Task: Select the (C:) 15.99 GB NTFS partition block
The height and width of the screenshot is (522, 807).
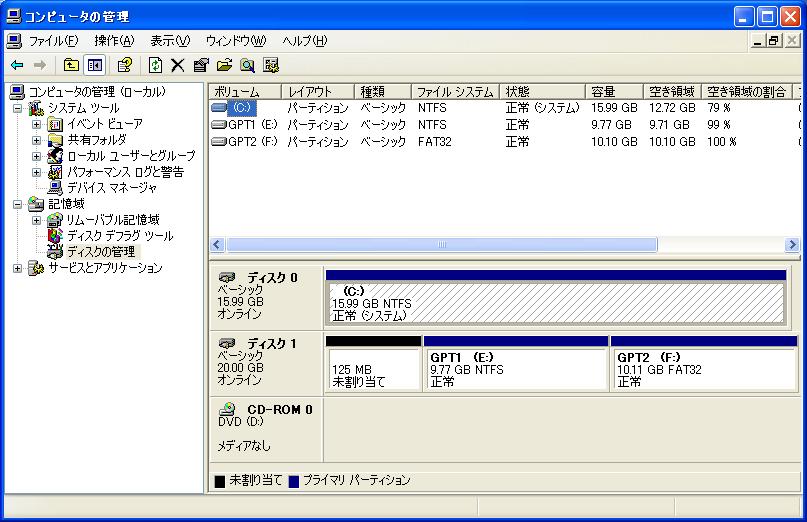Action: click(x=556, y=298)
